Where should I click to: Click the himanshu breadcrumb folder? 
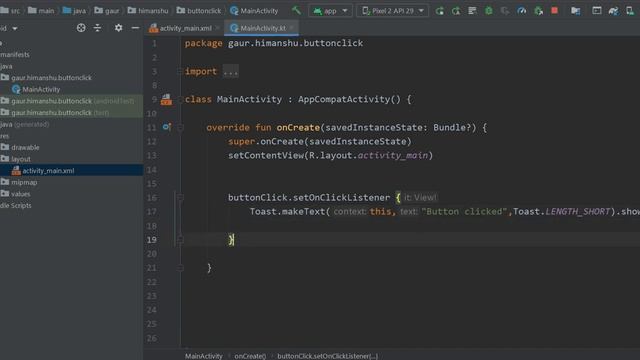[148, 11]
